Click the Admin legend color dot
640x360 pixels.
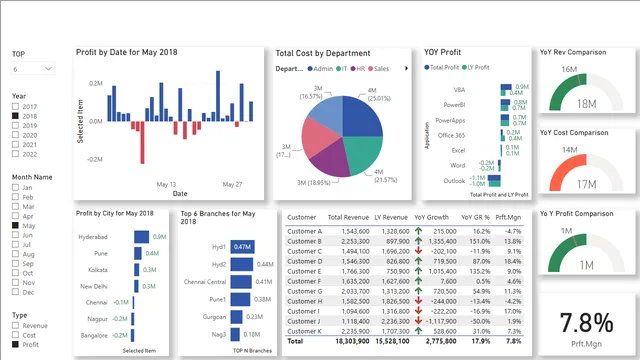point(310,69)
